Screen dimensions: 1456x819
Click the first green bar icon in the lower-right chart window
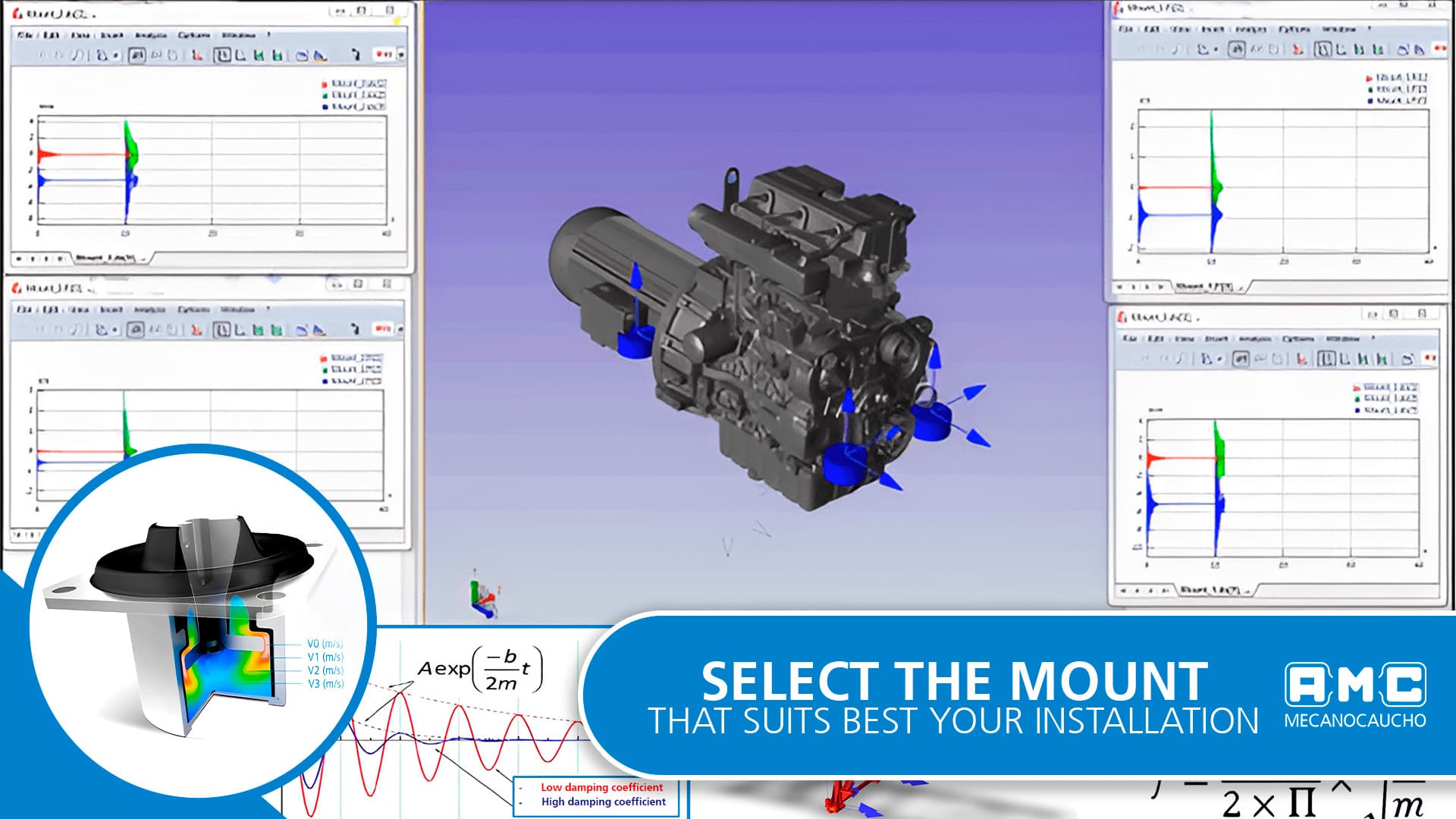[x=1363, y=359]
